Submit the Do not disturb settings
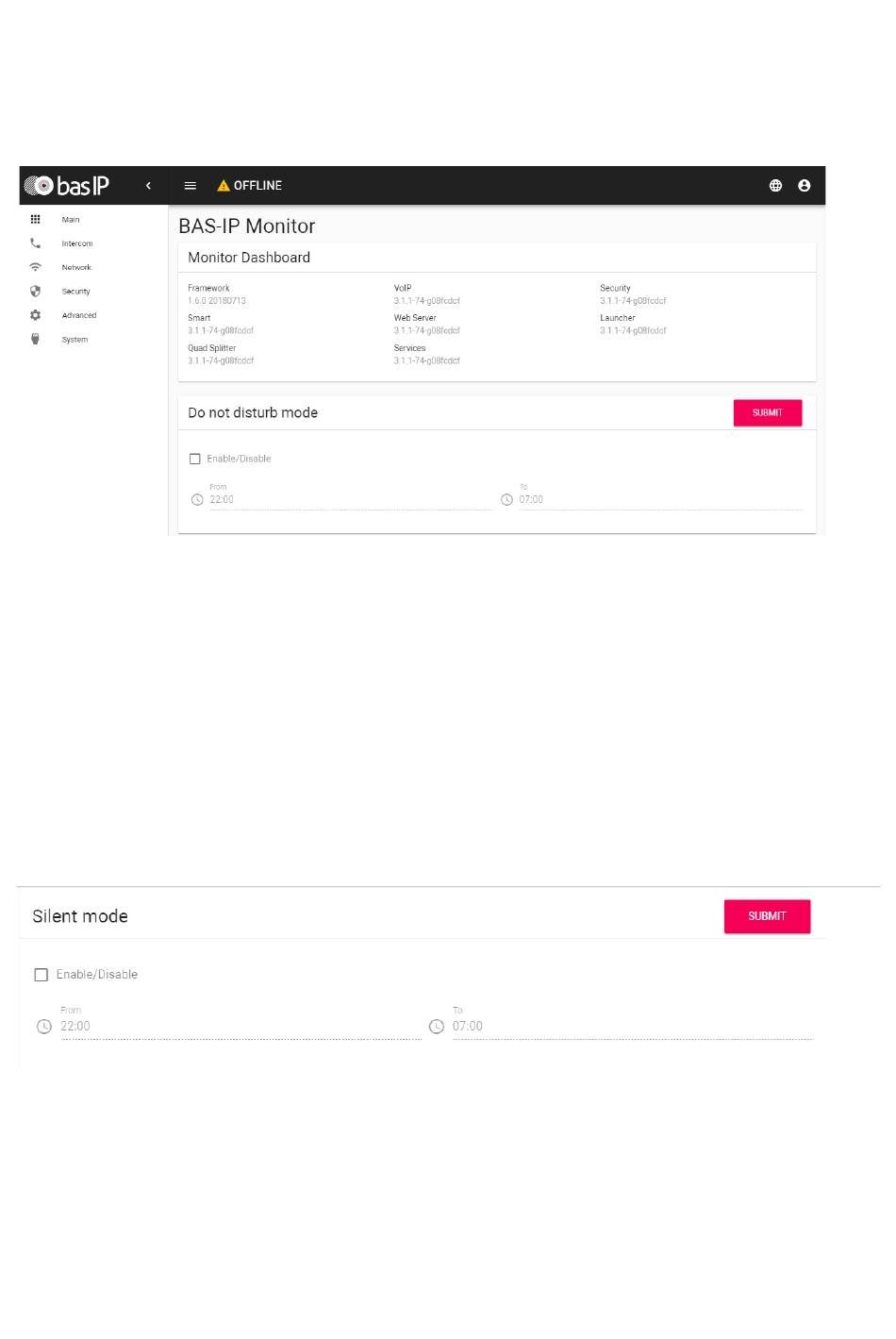This screenshot has width=896, height=1339. pyautogui.click(x=767, y=412)
